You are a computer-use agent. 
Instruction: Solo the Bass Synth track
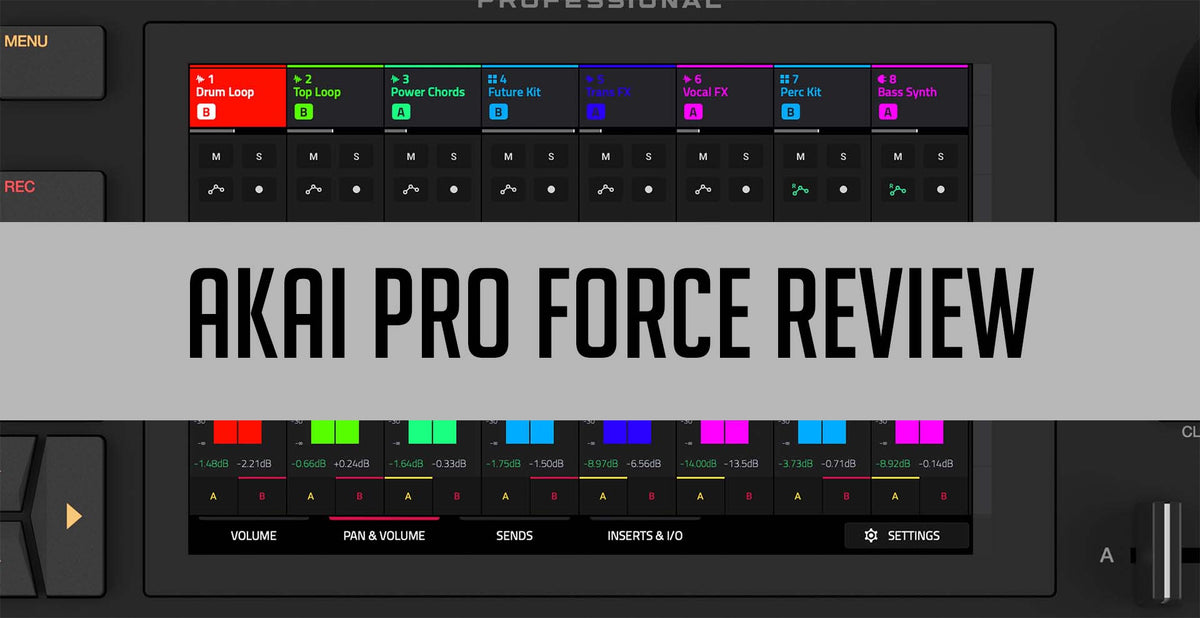(940, 156)
